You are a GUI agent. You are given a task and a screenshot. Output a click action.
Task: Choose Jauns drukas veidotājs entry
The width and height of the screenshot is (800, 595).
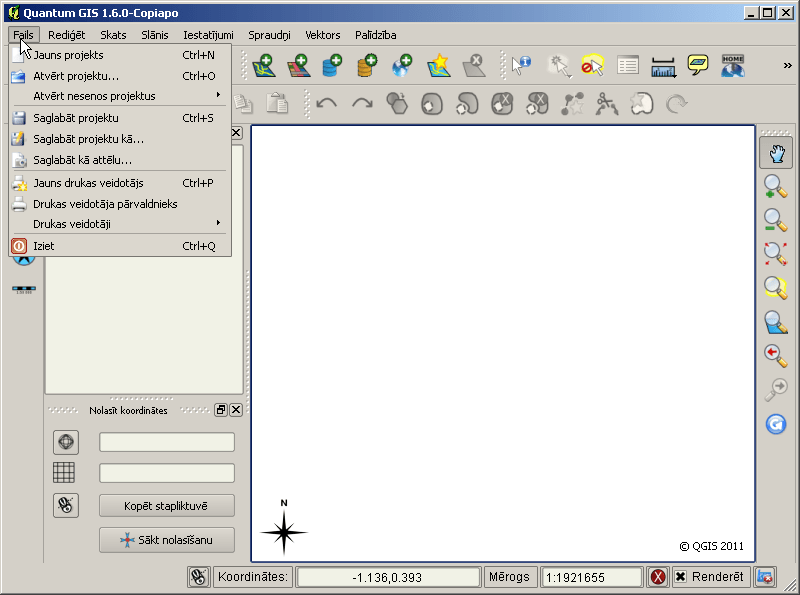(x=120, y=183)
